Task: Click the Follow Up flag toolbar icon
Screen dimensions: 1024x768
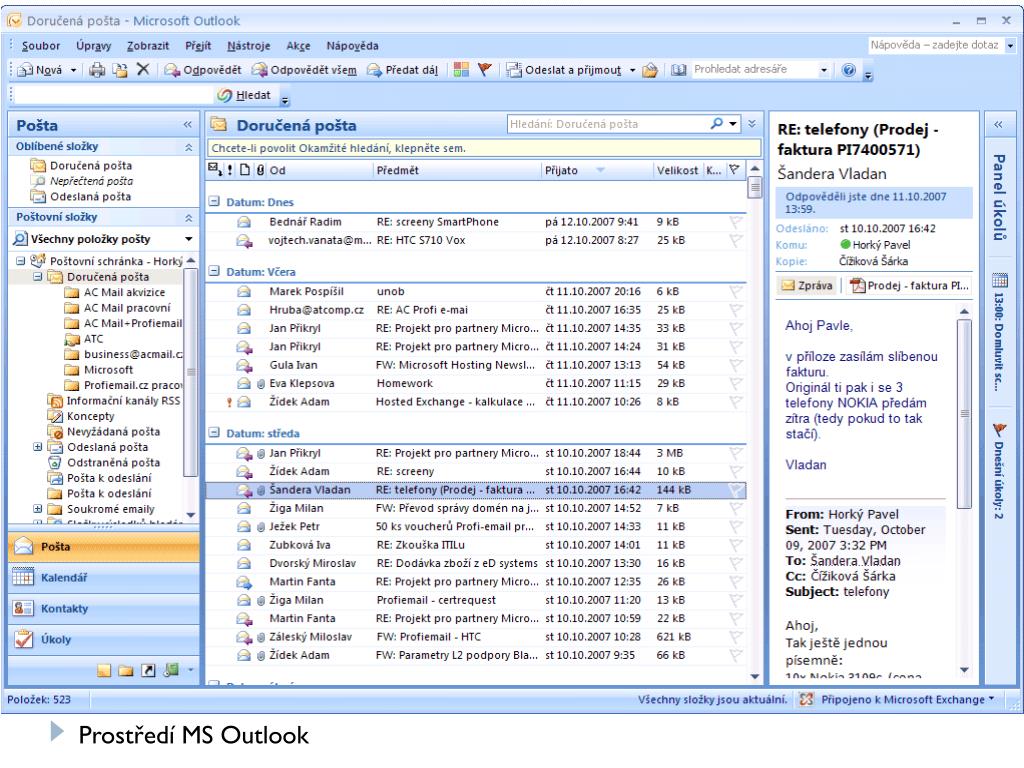Action: (x=485, y=69)
